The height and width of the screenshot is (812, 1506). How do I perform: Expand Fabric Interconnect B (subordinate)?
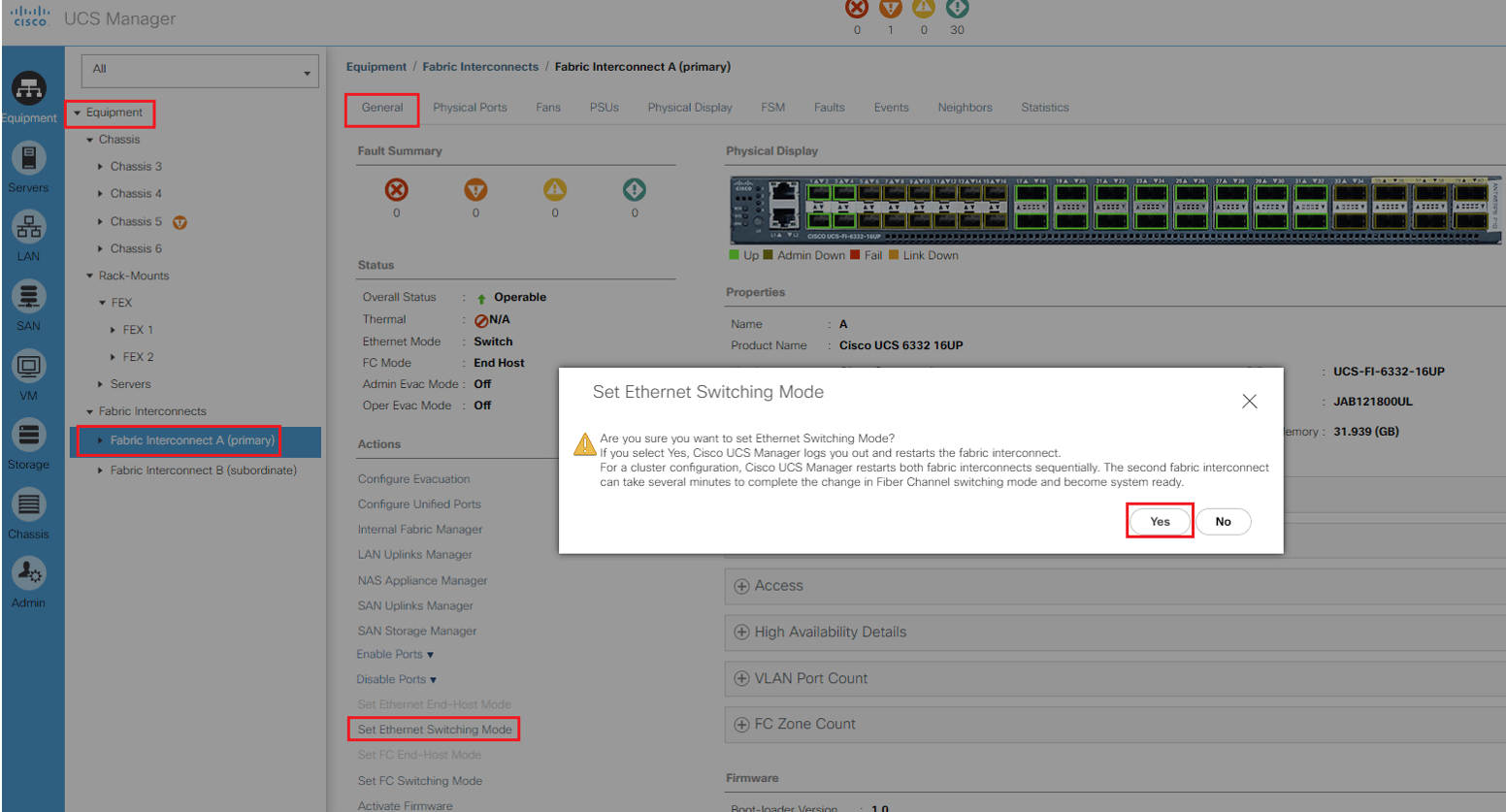coord(101,471)
